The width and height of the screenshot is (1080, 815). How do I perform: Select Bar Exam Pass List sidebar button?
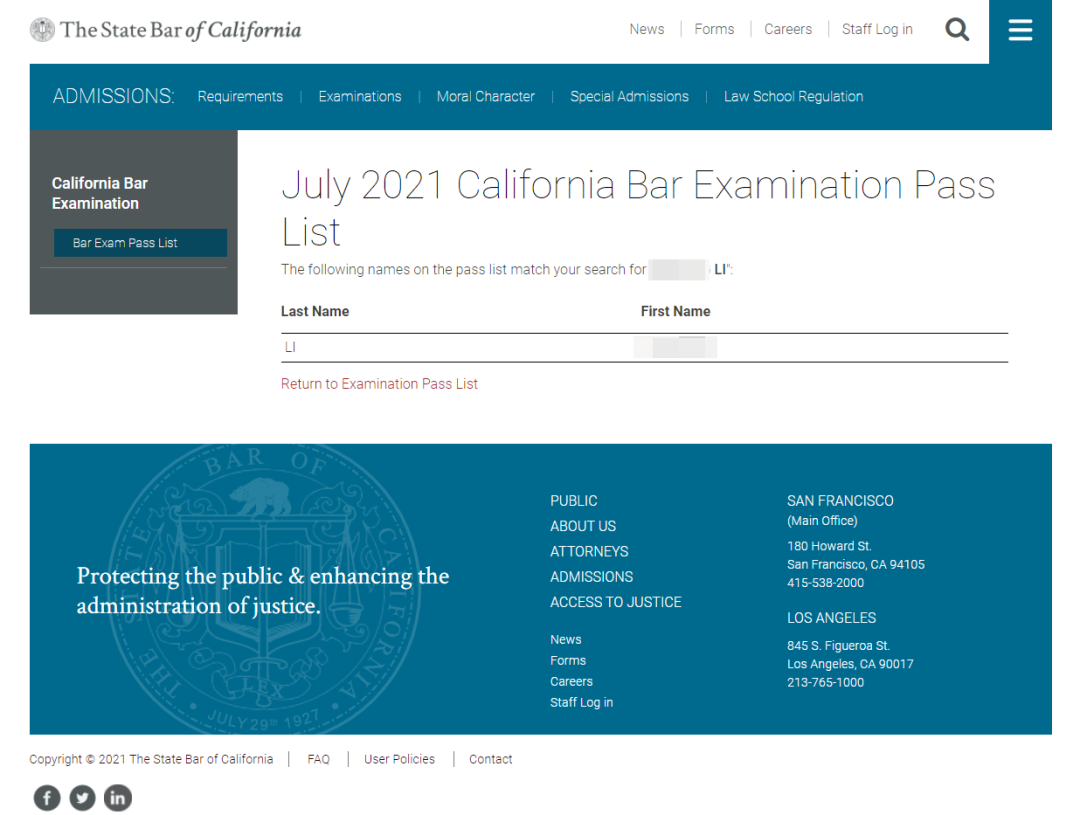pyautogui.click(x=141, y=243)
